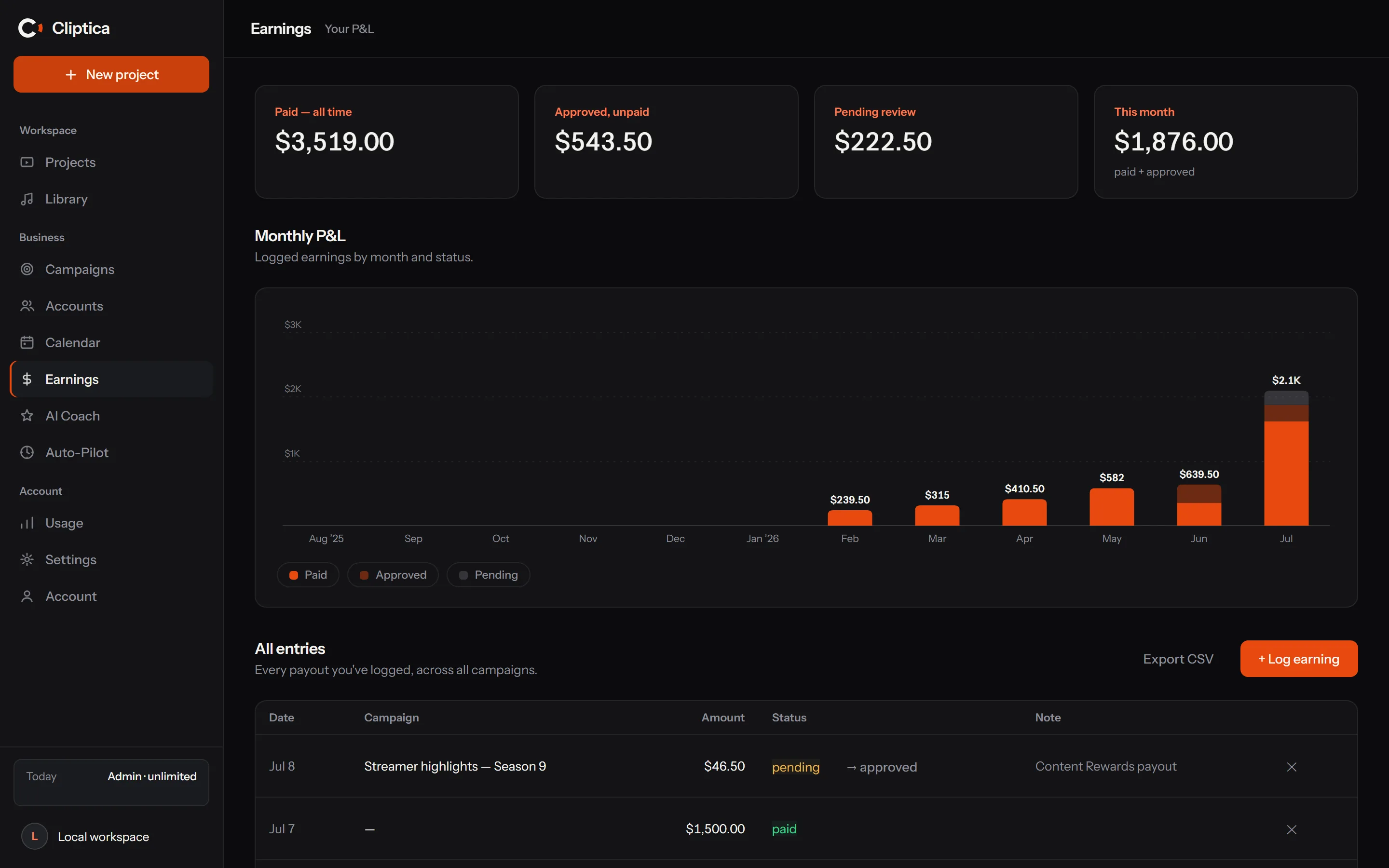Click the Note column header
The height and width of the screenshot is (868, 1389).
click(x=1048, y=718)
